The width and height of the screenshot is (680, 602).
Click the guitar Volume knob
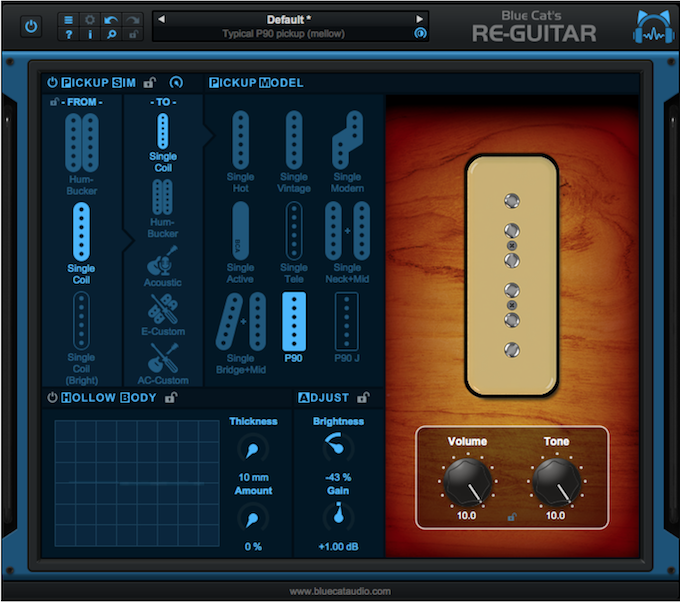tap(467, 482)
